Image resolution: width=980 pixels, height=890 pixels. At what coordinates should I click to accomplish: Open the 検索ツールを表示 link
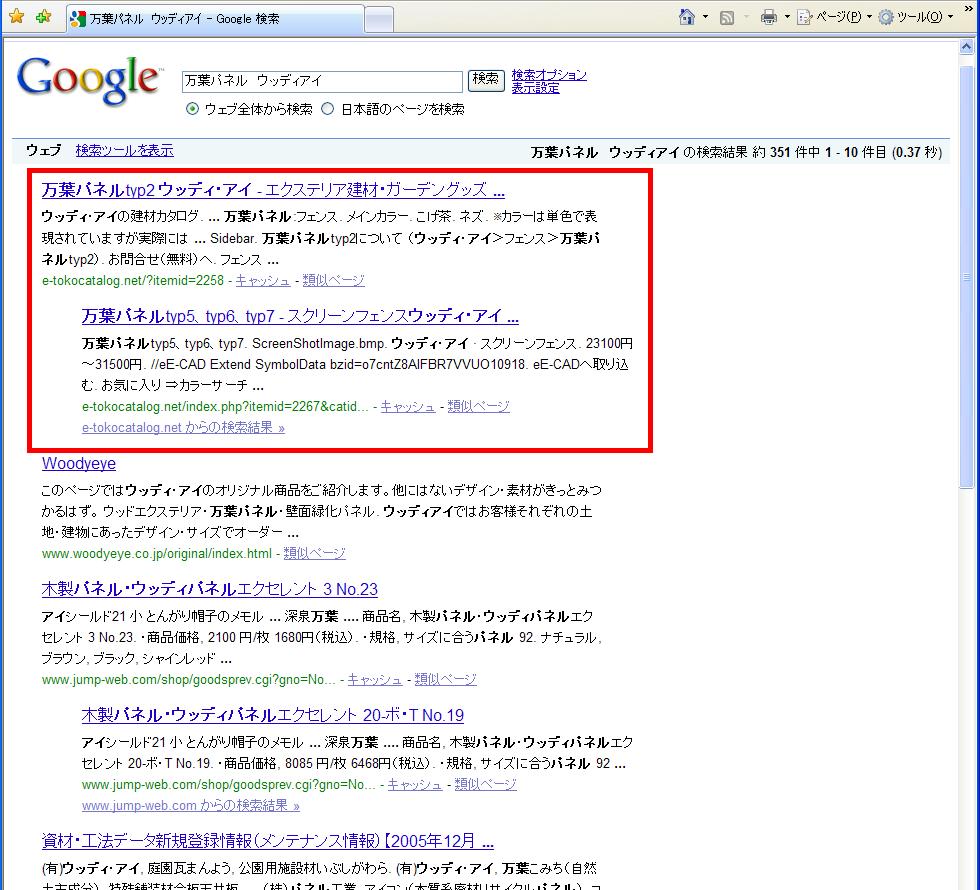click(124, 150)
